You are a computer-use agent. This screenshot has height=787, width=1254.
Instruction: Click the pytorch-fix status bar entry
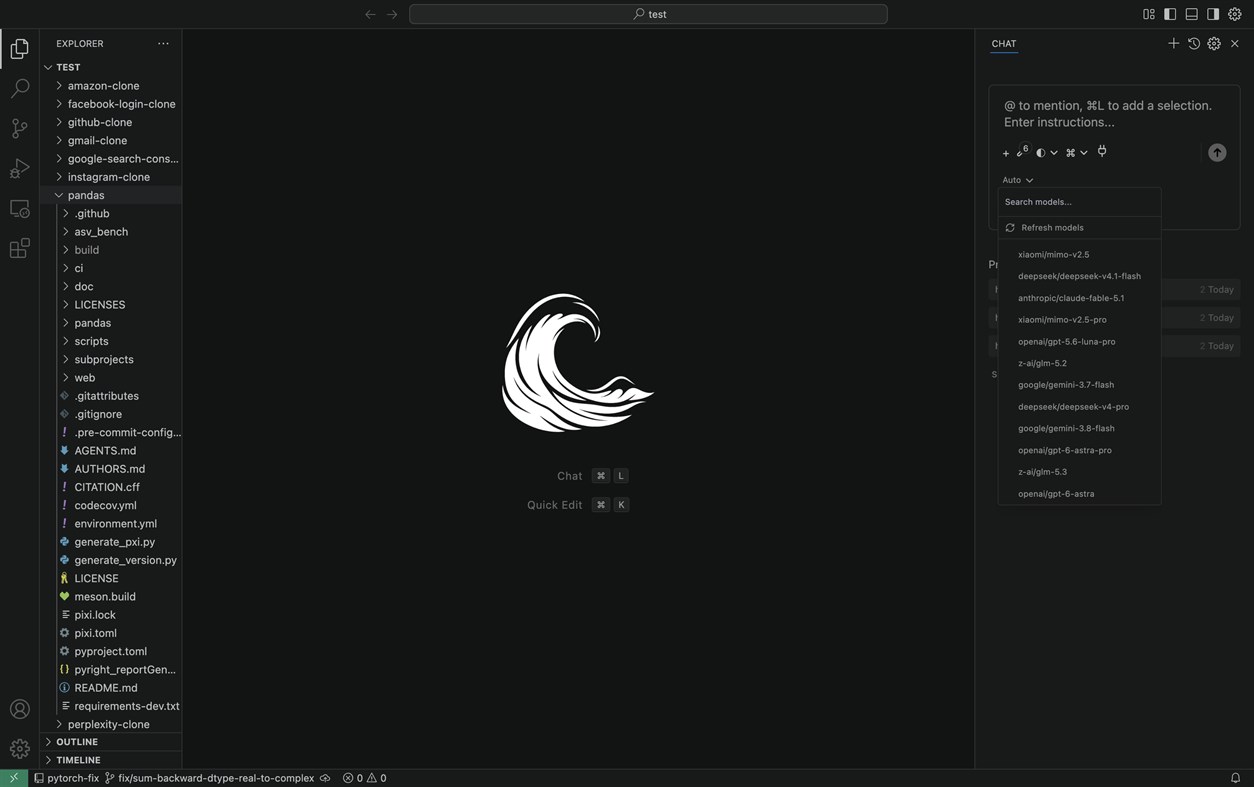point(66,778)
